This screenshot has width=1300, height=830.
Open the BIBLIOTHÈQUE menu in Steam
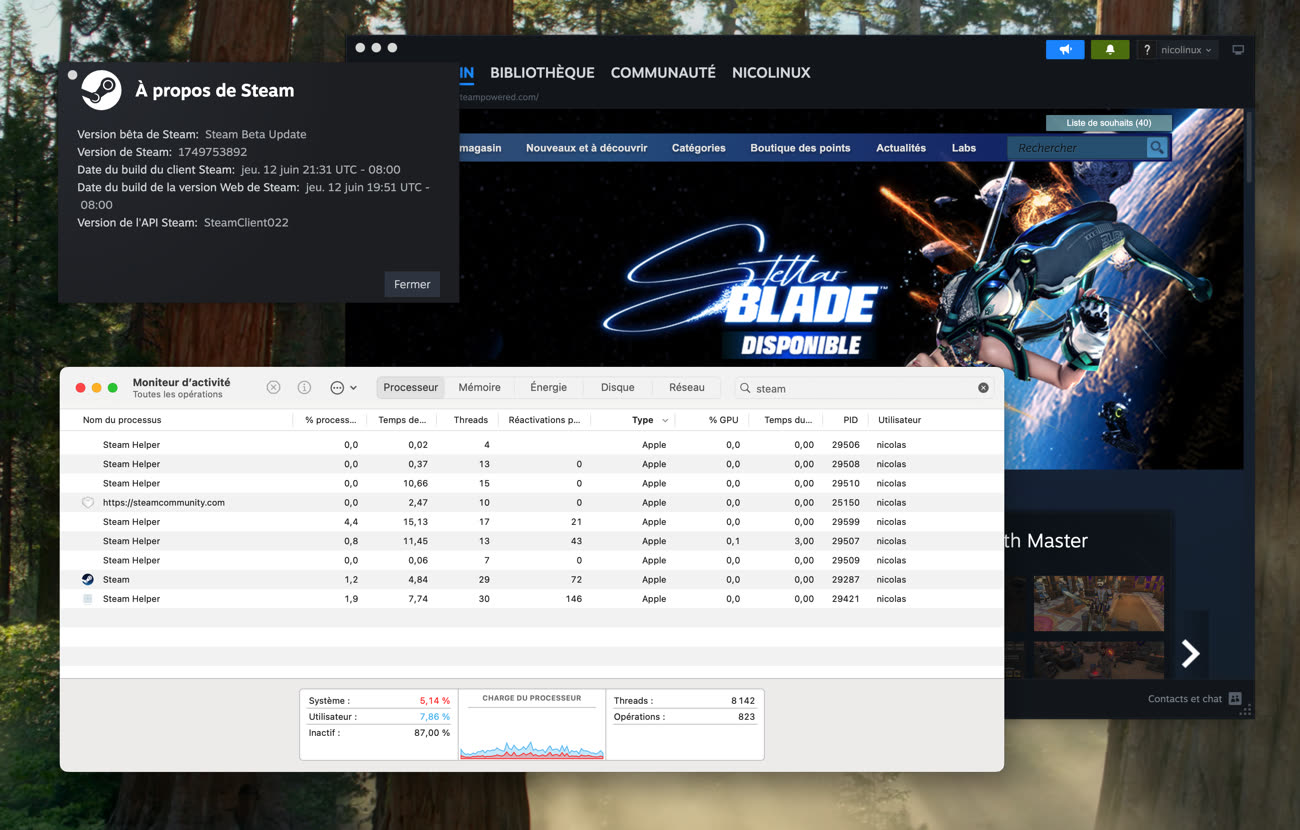[x=542, y=73]
